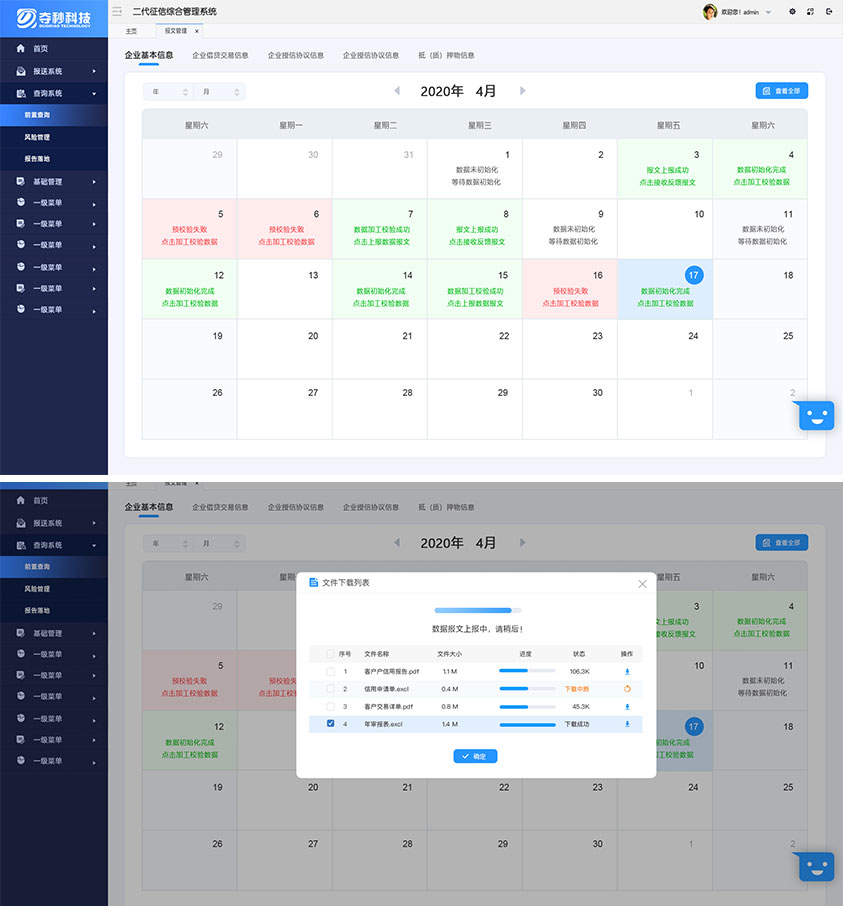Check the box for 信用申请单.excl

pyautogui.click(x=330, y=689)
